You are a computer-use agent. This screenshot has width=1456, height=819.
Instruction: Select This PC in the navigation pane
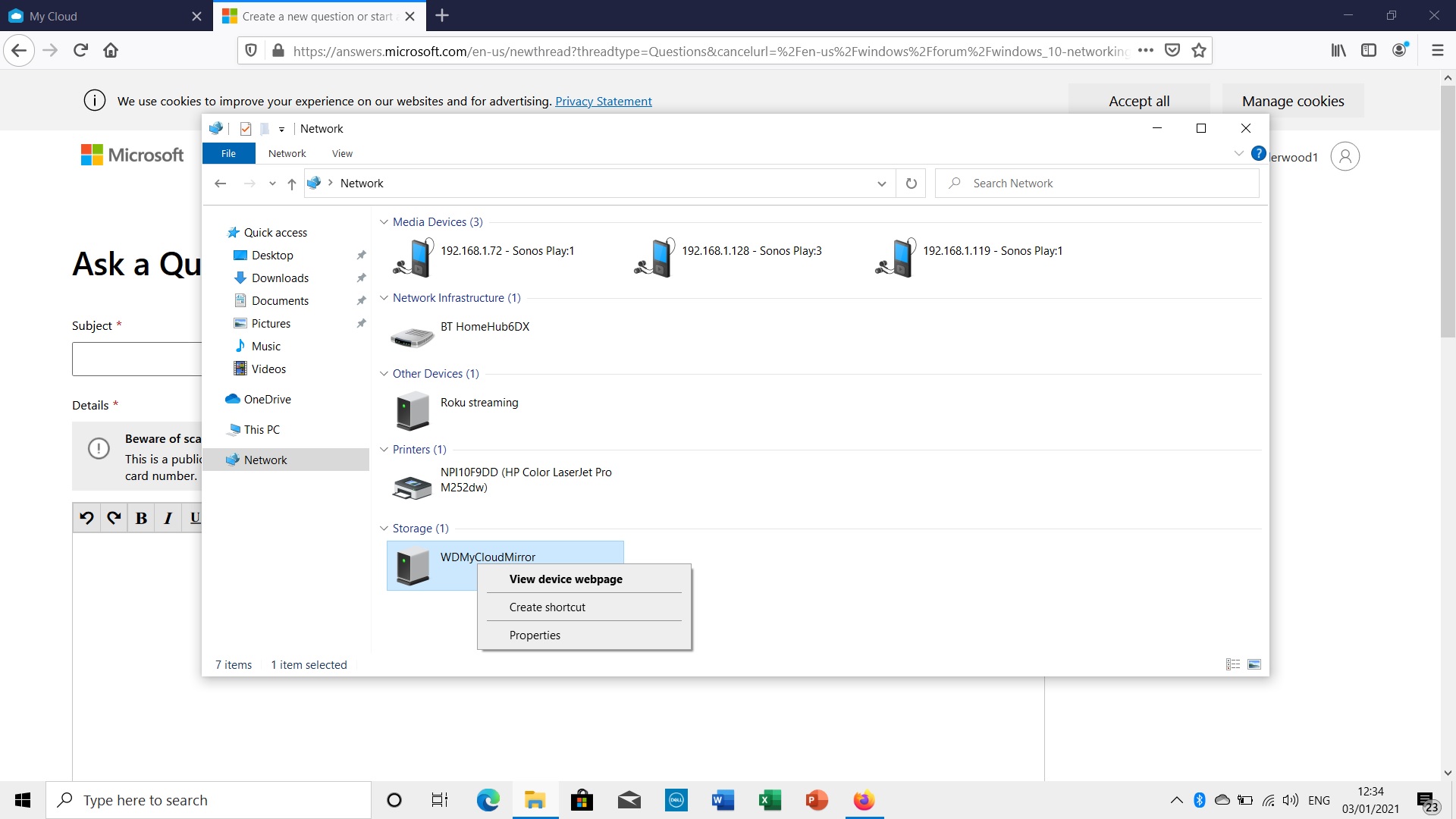click(x=262, y=430)
